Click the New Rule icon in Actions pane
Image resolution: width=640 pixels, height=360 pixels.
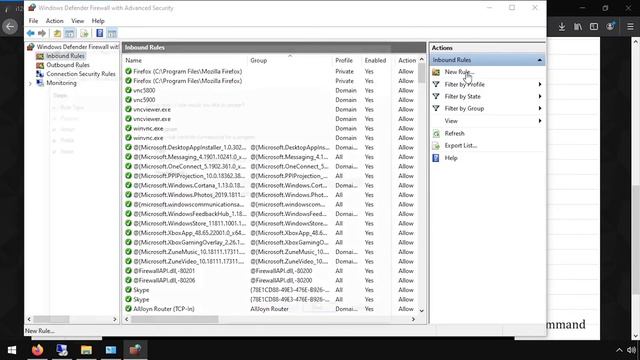point(436,72)
